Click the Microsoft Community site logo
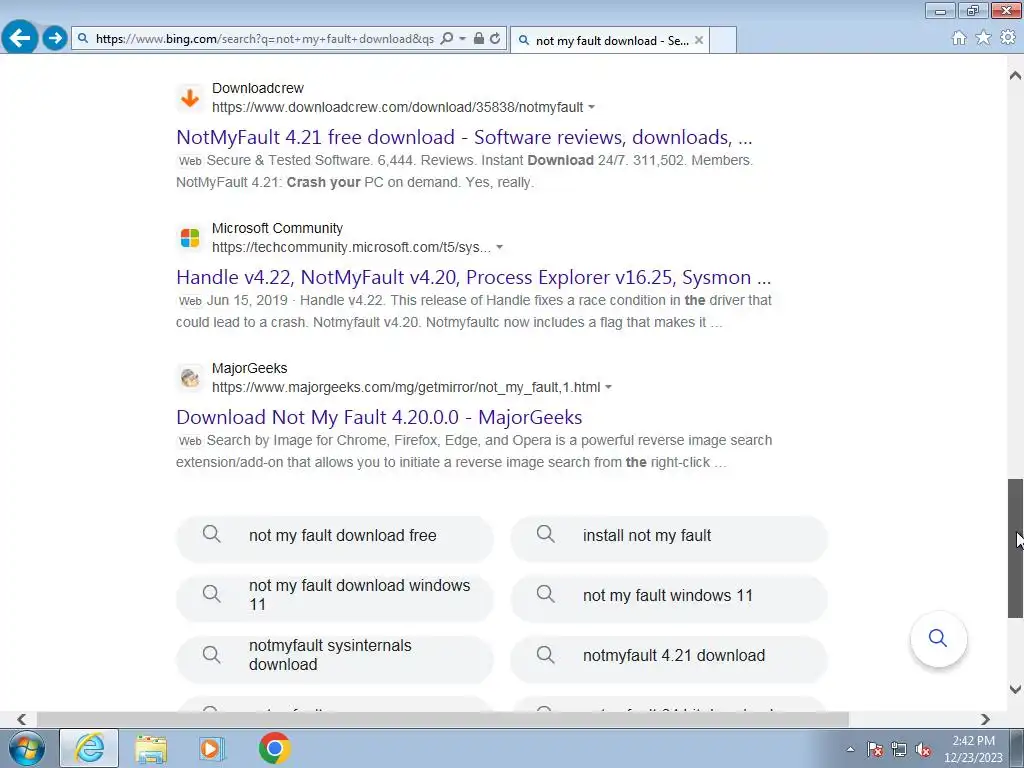Screen dimensions: 1024x768 [190, 238]
